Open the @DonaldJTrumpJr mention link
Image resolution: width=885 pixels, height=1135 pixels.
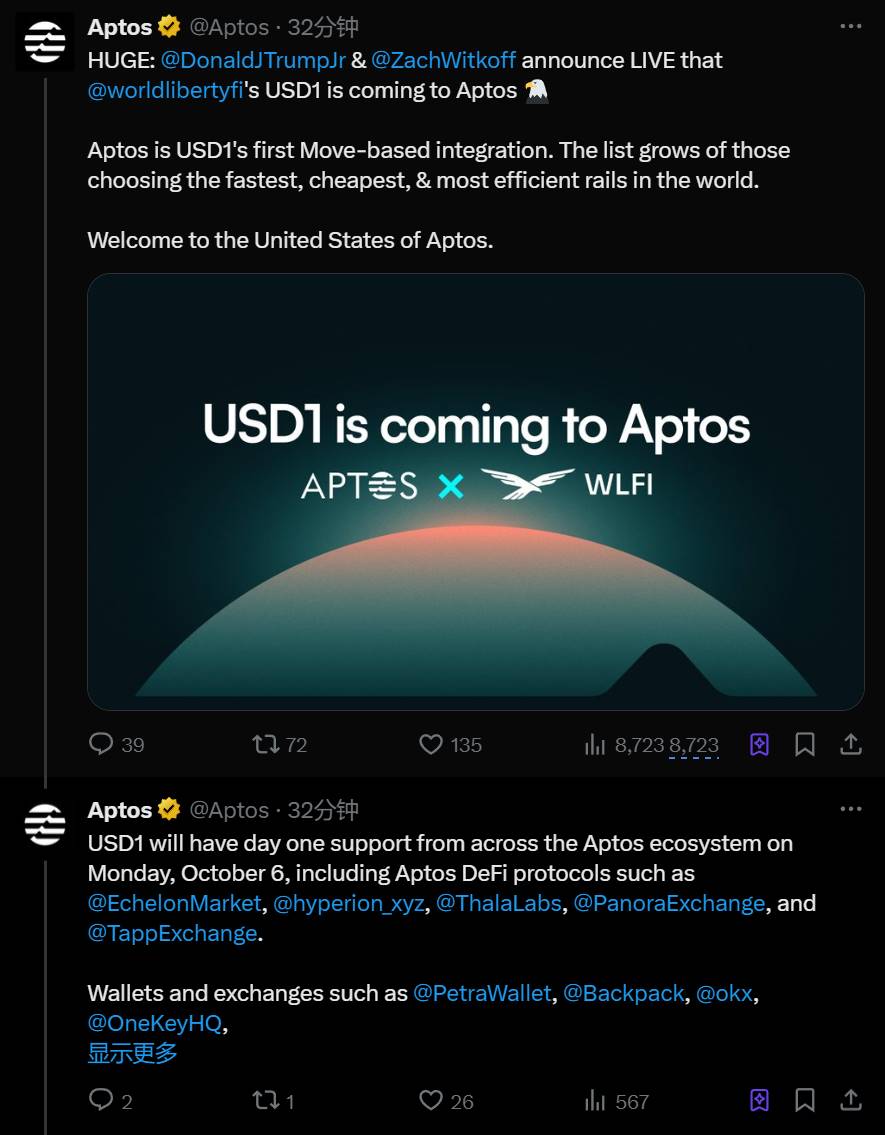(253, 60)
